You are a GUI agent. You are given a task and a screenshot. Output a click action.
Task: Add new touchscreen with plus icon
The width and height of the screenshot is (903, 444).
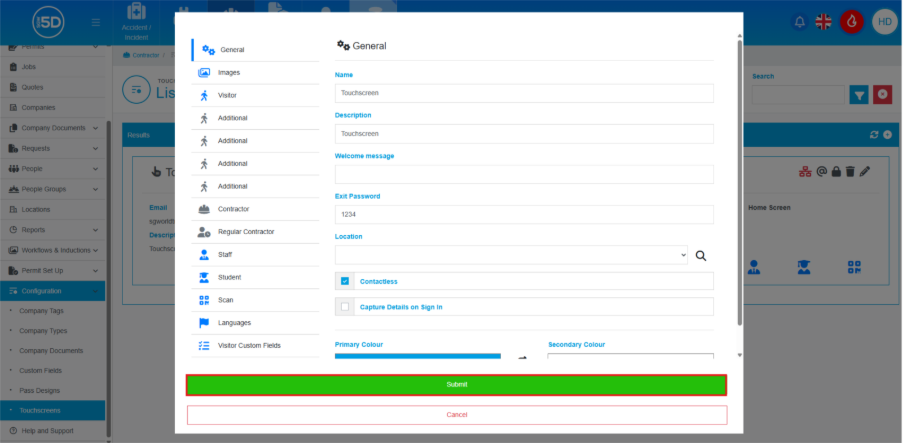887,135
